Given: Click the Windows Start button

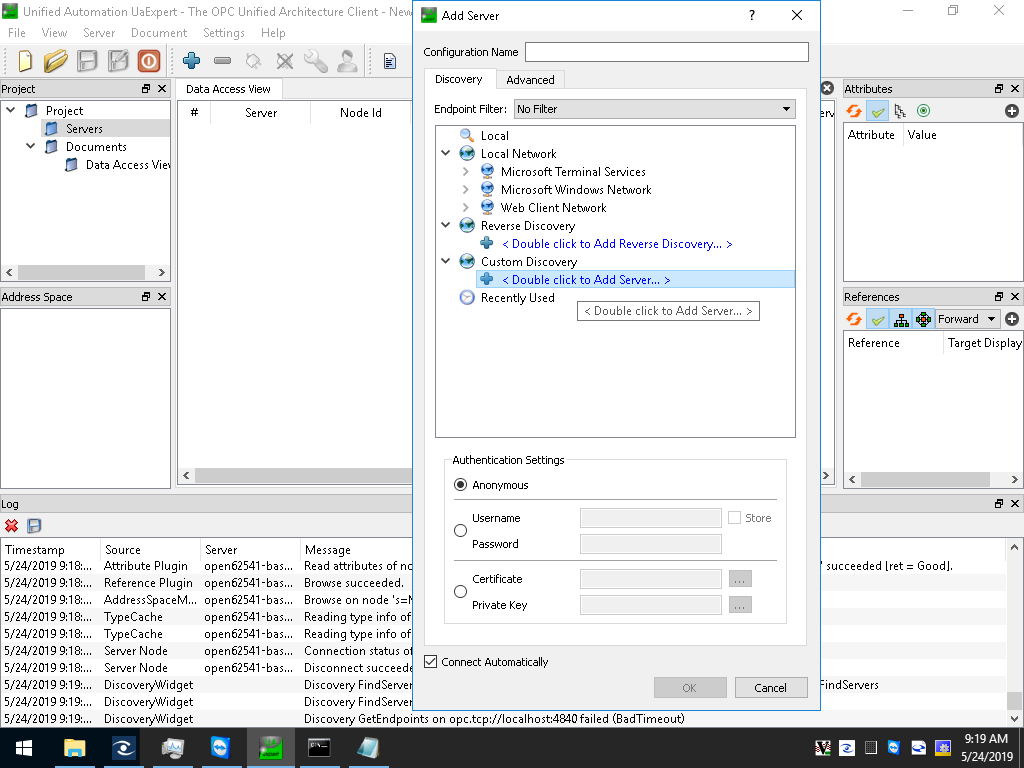Looking at the screenshot, I should coord(24,748).
